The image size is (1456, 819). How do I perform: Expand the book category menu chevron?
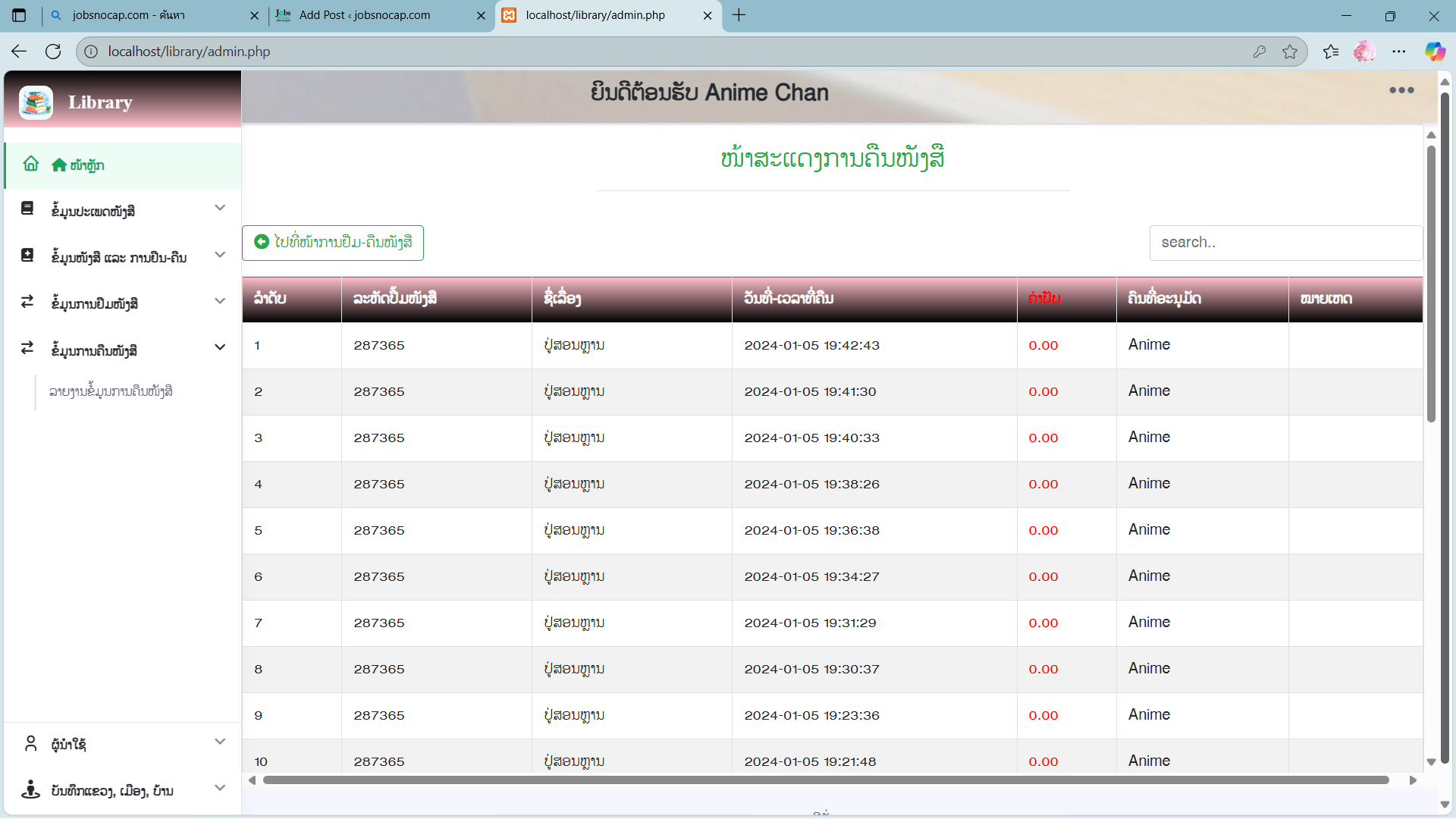coord(220,208)
